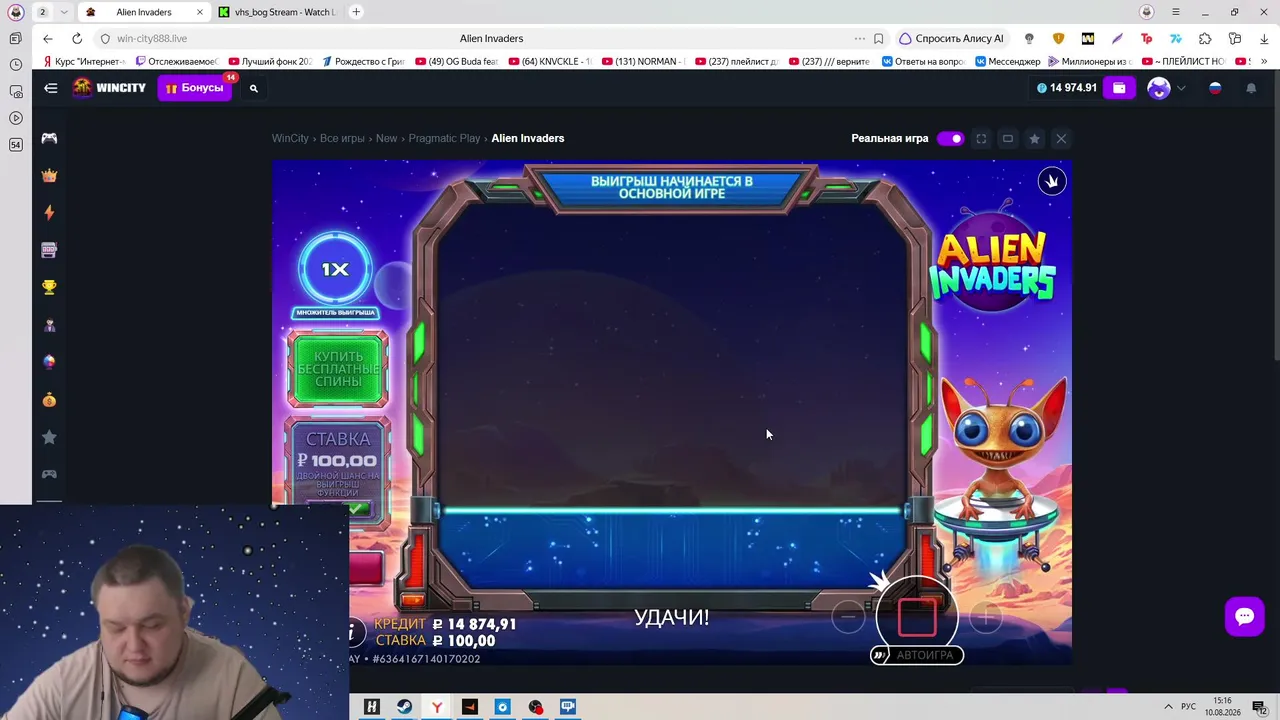The width and height of the screenshot is (1280, 720).
Task: Open the crown category in sidebar
Action: point(49,176)
